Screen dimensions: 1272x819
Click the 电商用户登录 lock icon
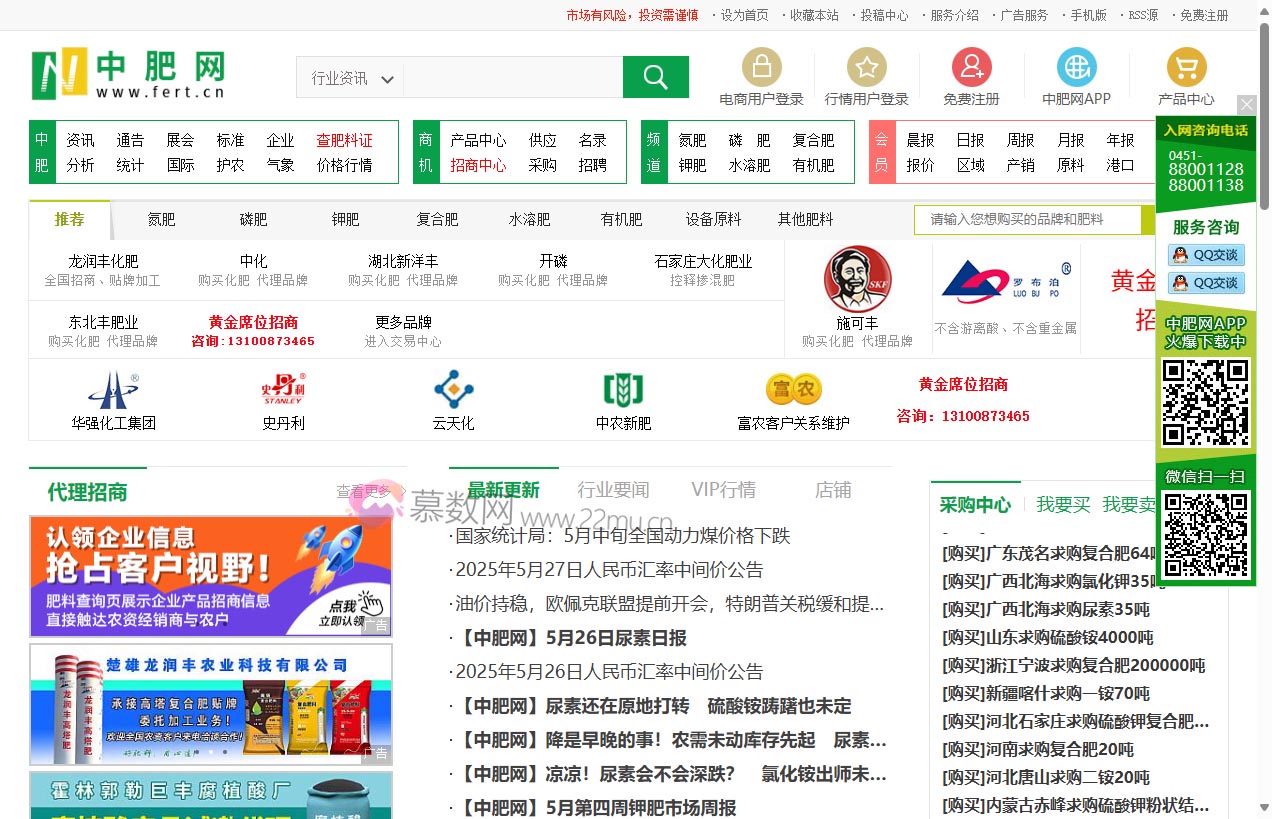coord(761,66)
